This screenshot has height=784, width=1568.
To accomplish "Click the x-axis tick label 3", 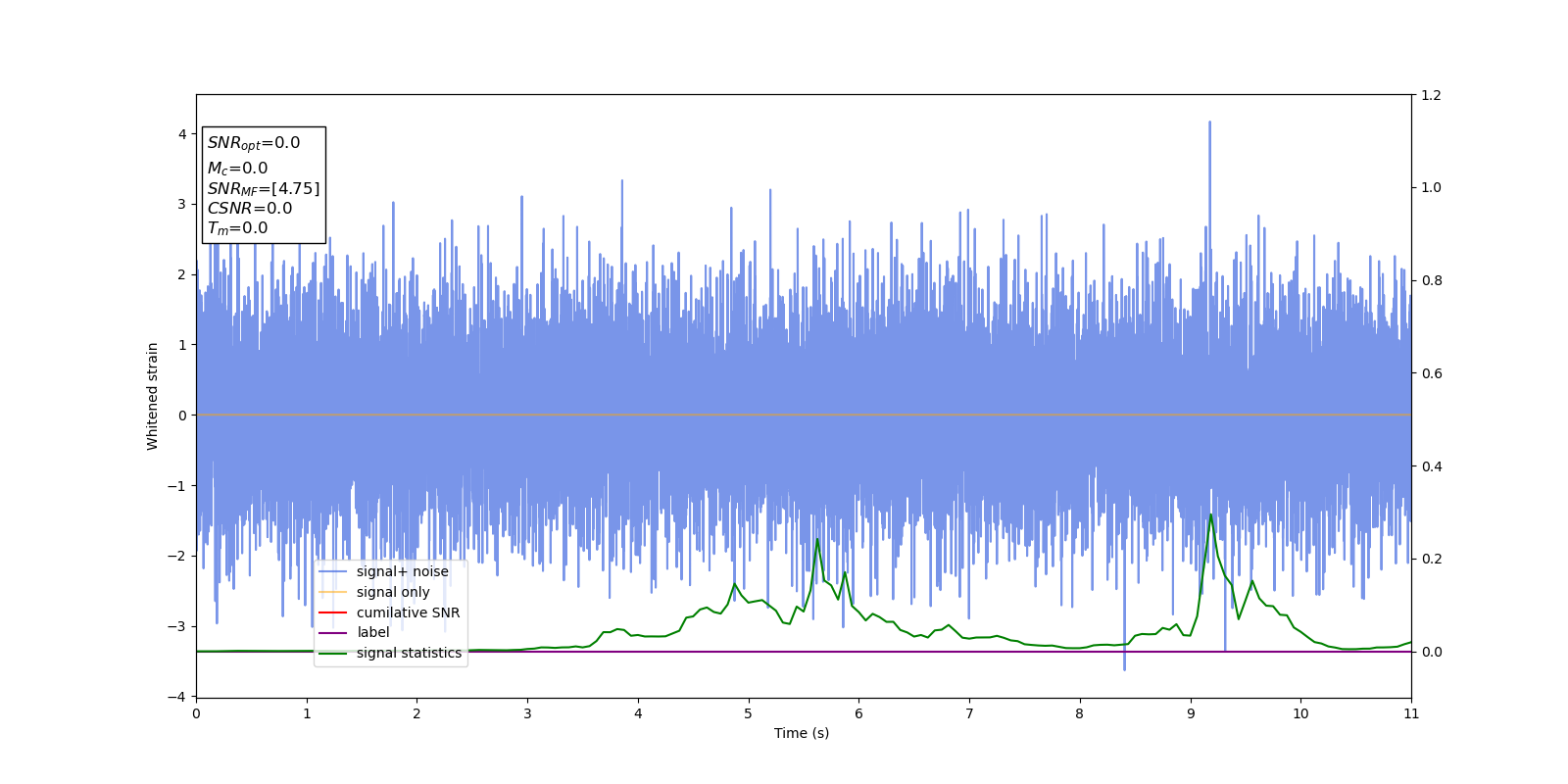I will pyautogui.click(x=527, y=713).
